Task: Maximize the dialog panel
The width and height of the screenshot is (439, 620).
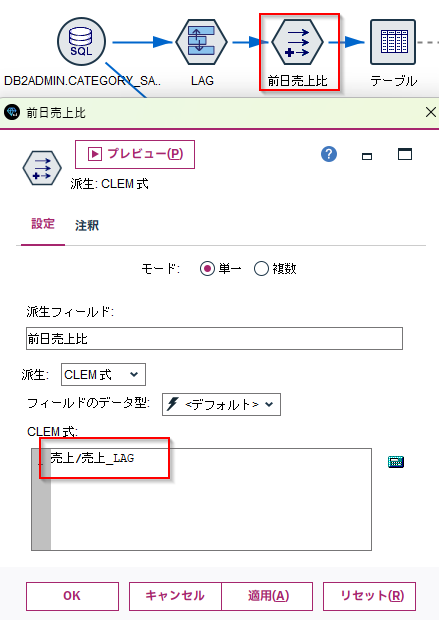Action: (405, 154)
